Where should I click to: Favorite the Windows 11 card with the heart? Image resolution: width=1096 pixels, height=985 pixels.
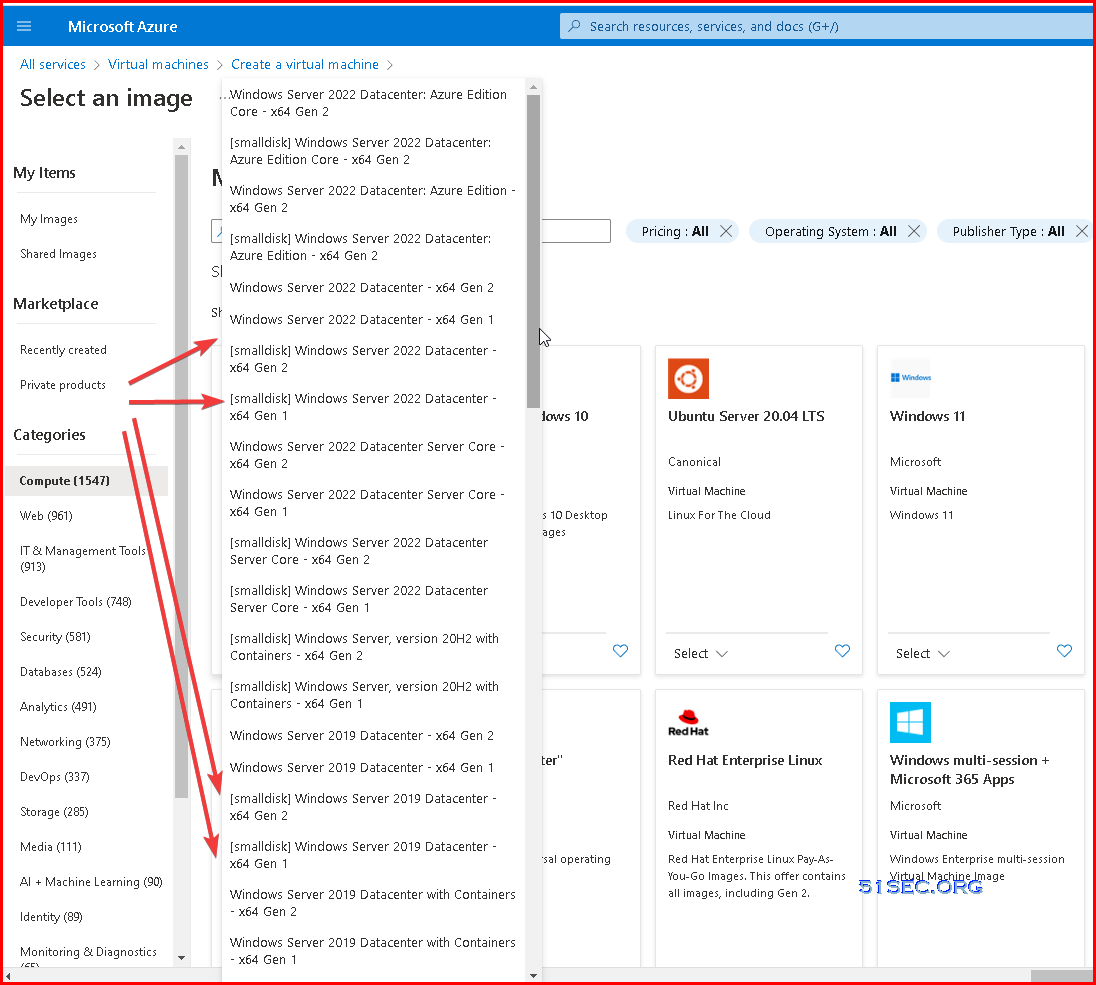point(1064,651)
